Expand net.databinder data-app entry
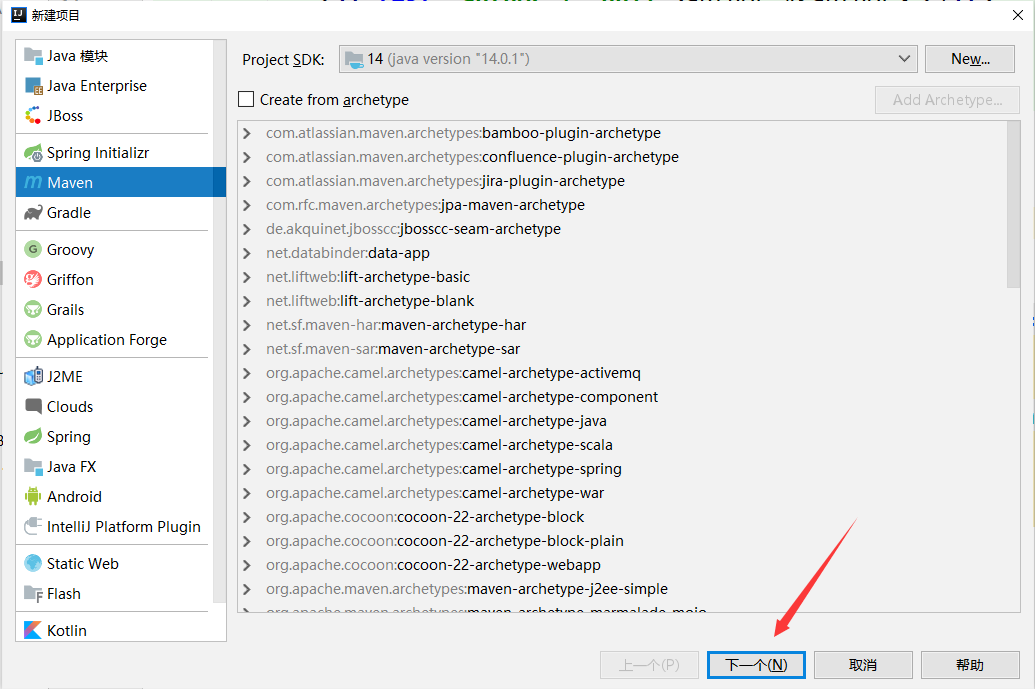1035x689 pixels. point(247,253)
